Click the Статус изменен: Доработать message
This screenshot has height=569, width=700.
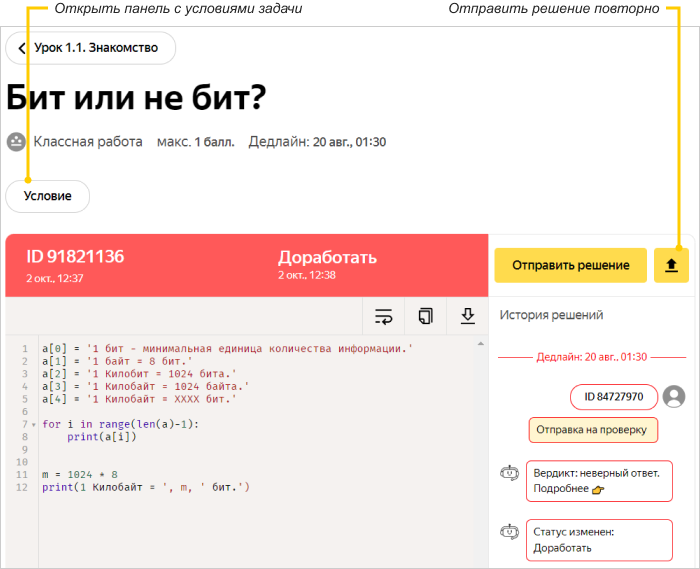click(598, 539)
